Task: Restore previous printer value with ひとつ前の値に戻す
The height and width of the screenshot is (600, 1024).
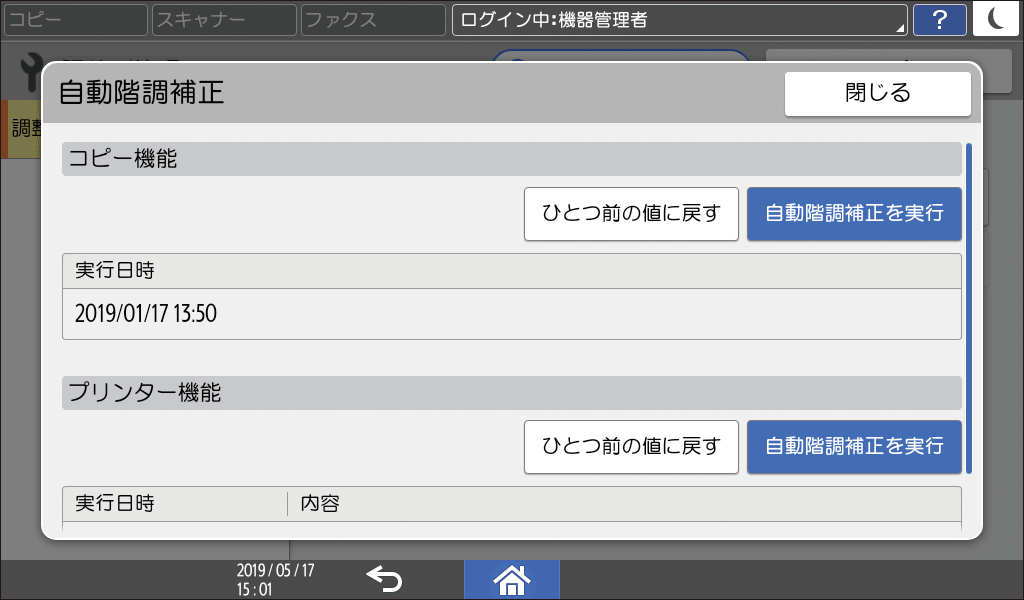Action: tap(631, 447)
